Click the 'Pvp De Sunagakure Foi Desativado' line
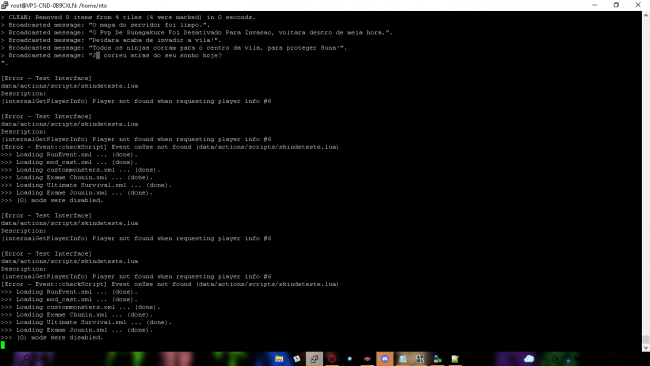The width and height of the screenshot is (650, 366). (197, 32)
